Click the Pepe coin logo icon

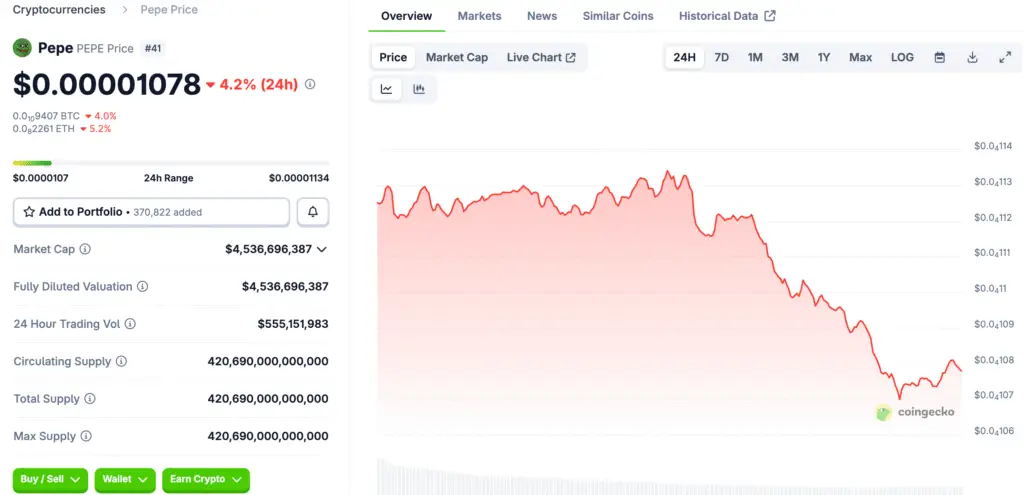pyautogui.click(x=23, y=48)
